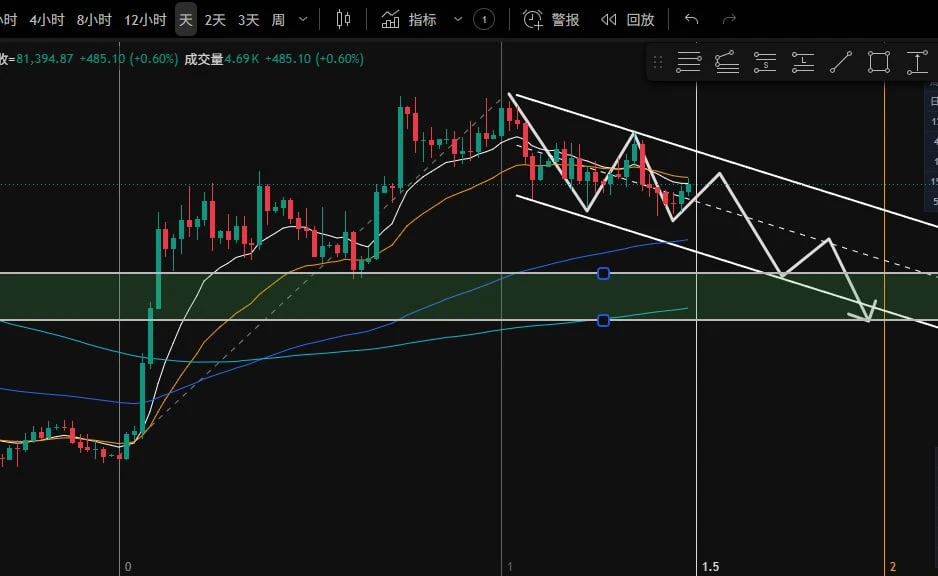The image size is (938, 576).
Task: Switch to the 3天 timeframe
Action: point(248,20)
